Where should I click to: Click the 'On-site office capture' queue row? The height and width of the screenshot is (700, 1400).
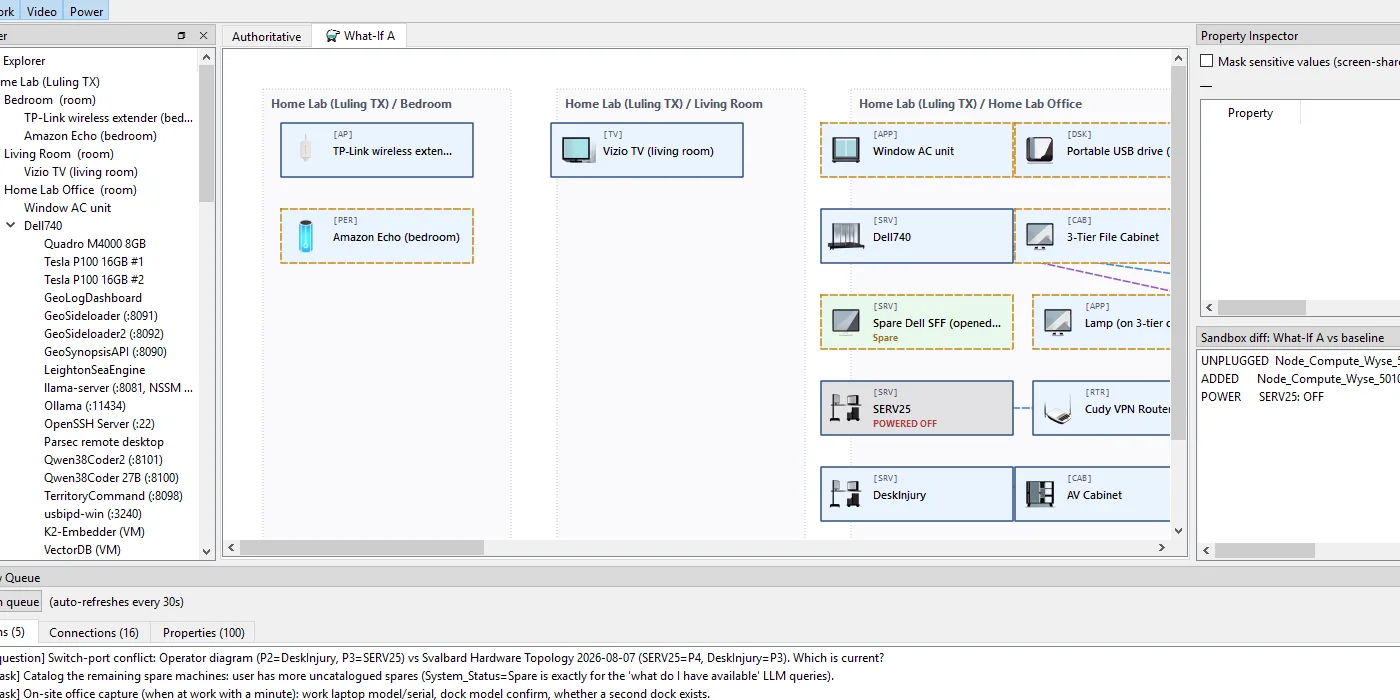(x=355, y=693)
